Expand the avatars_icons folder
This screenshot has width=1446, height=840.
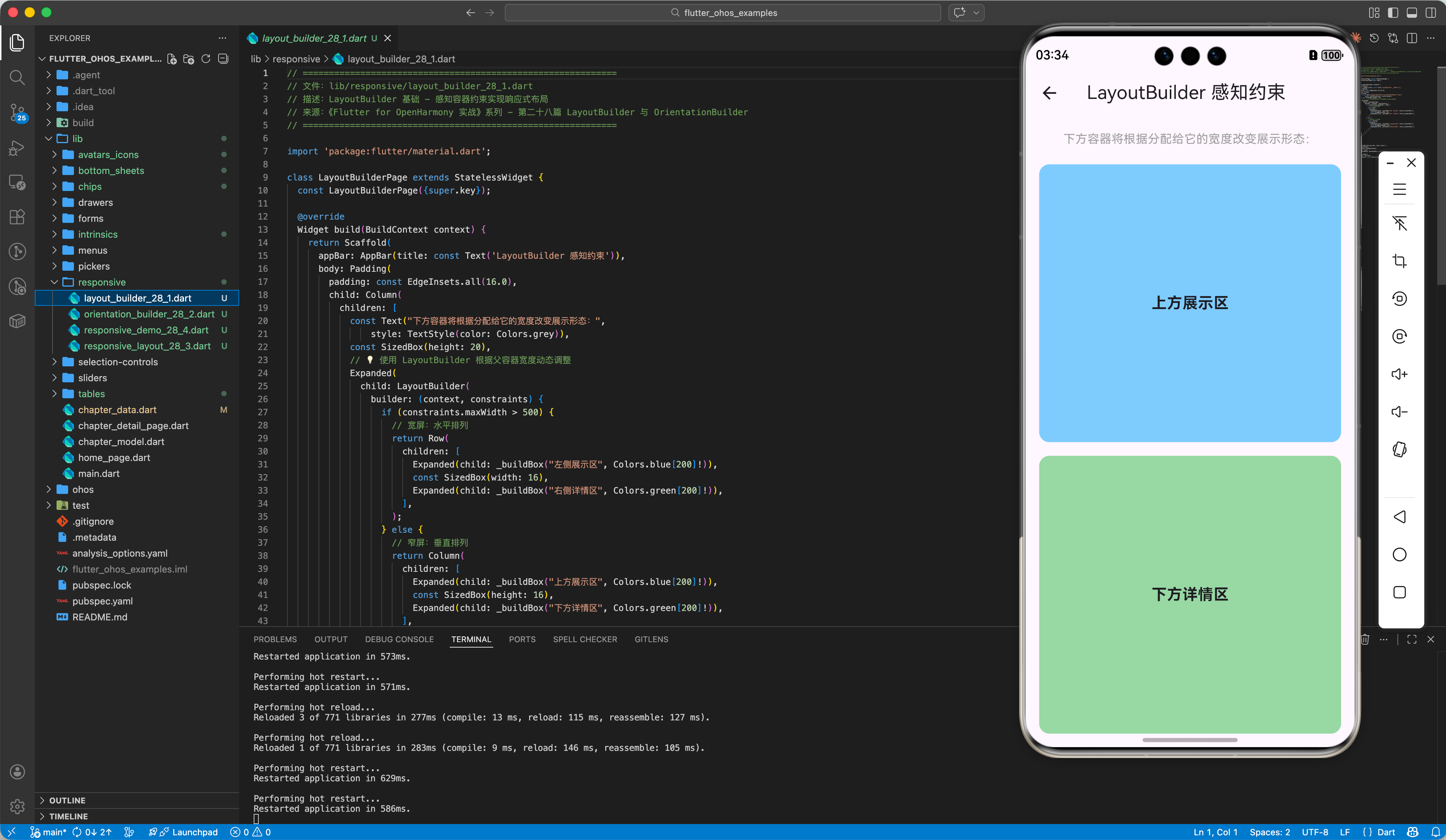tap(108, 154)
